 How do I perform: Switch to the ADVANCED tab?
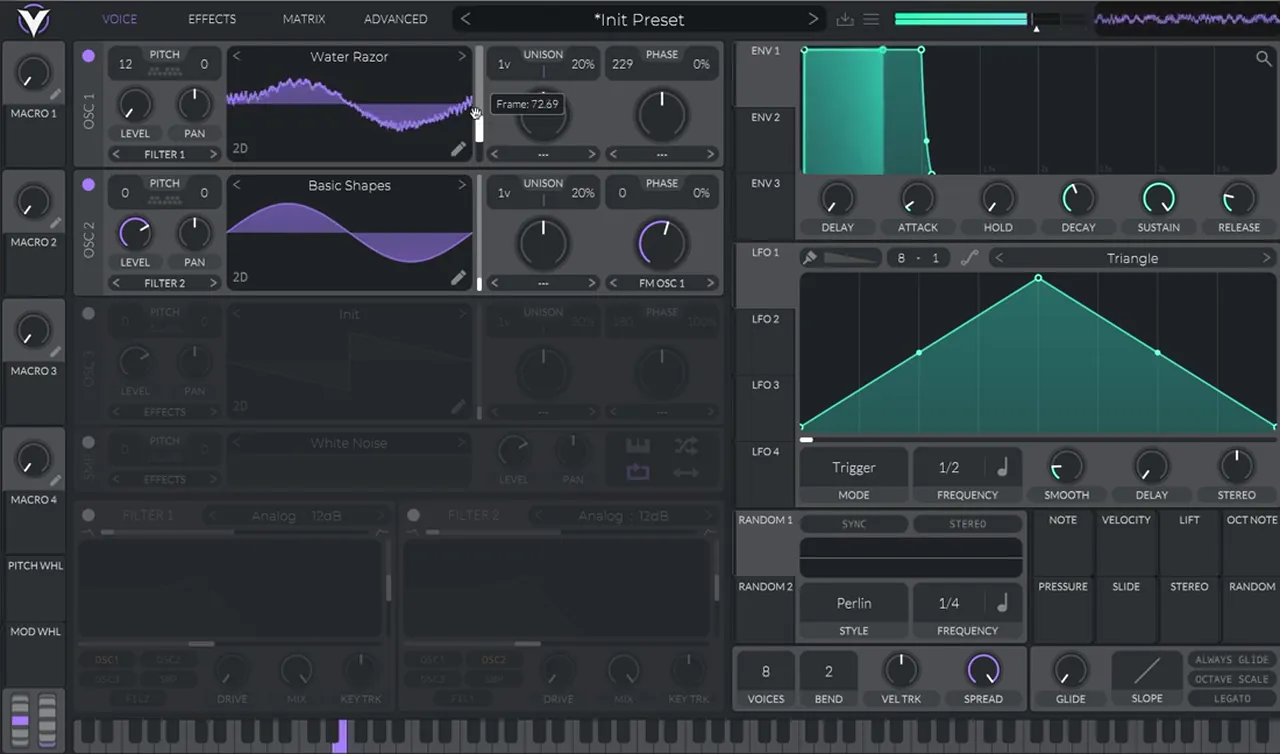pyautogui.click(x=395, y=19)
